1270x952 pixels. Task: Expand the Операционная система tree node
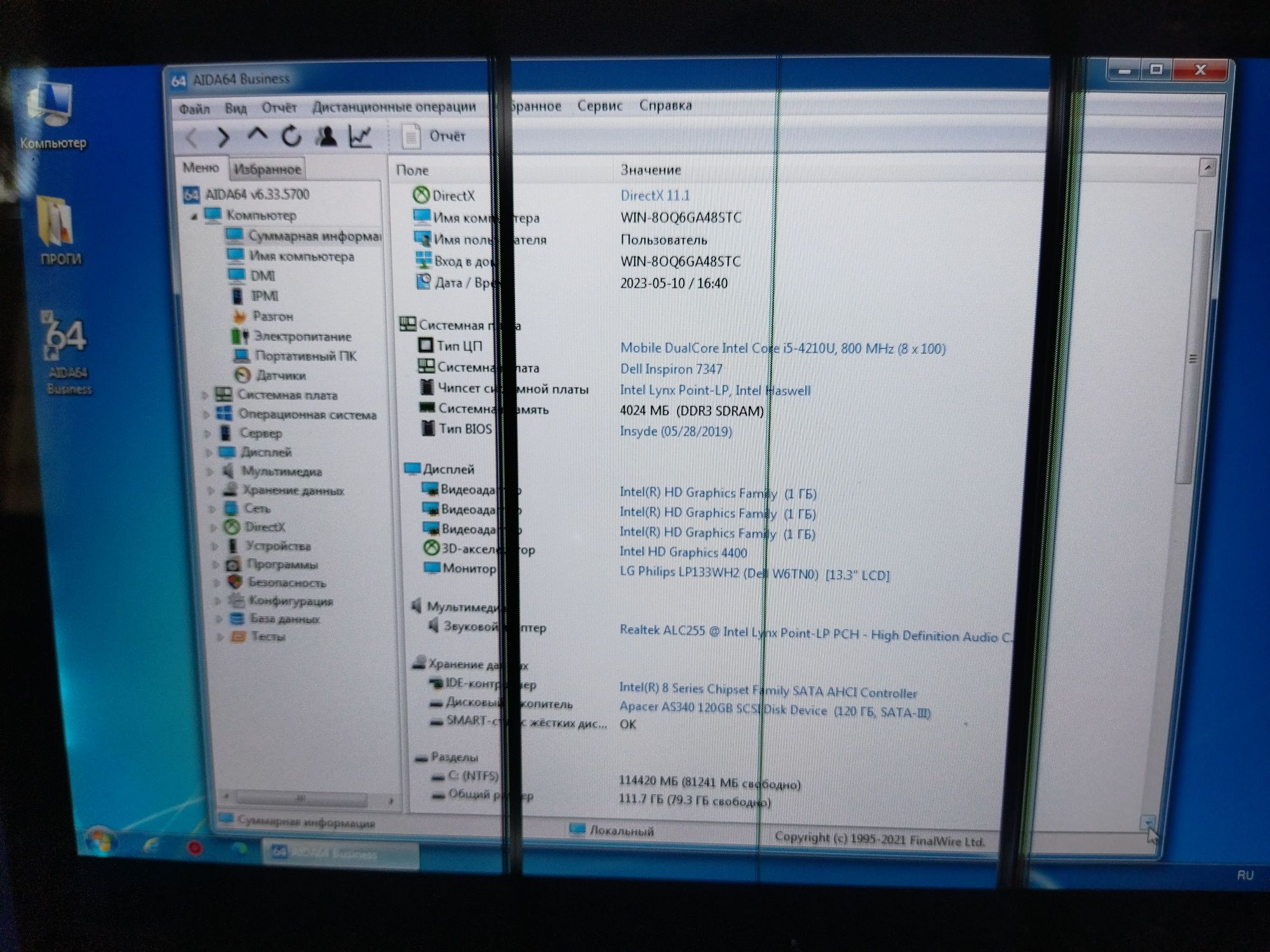tap(206, 414)
